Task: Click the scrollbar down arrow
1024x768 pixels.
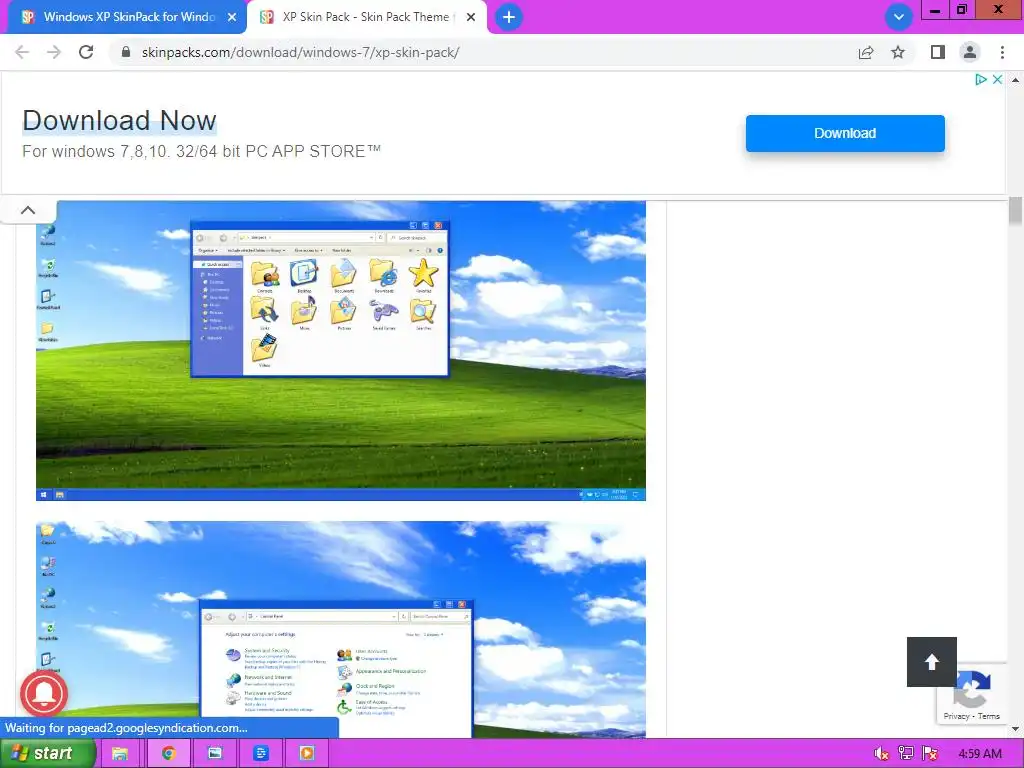Action: (x=1015, y=729)
